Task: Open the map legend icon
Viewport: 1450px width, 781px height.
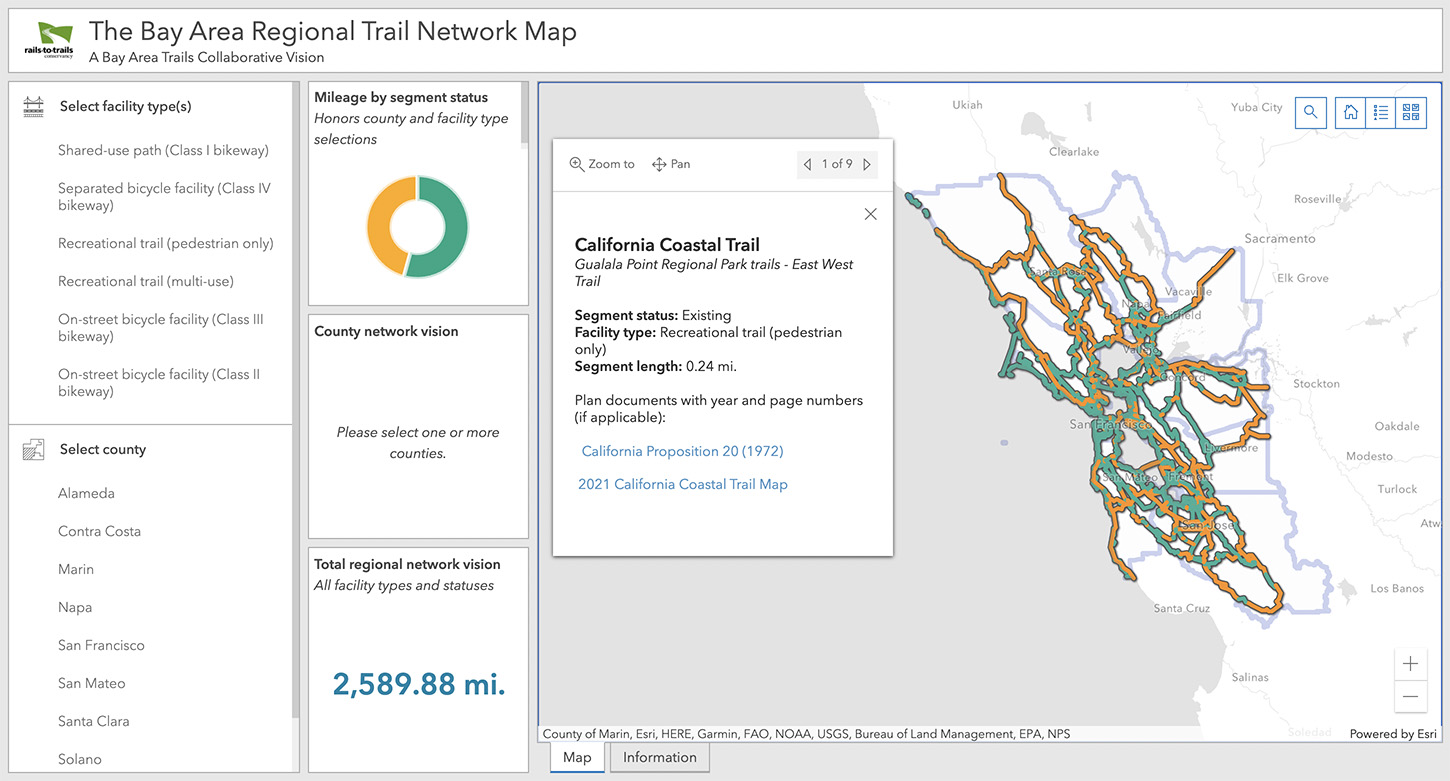Action: click(x=1380, y=112)
